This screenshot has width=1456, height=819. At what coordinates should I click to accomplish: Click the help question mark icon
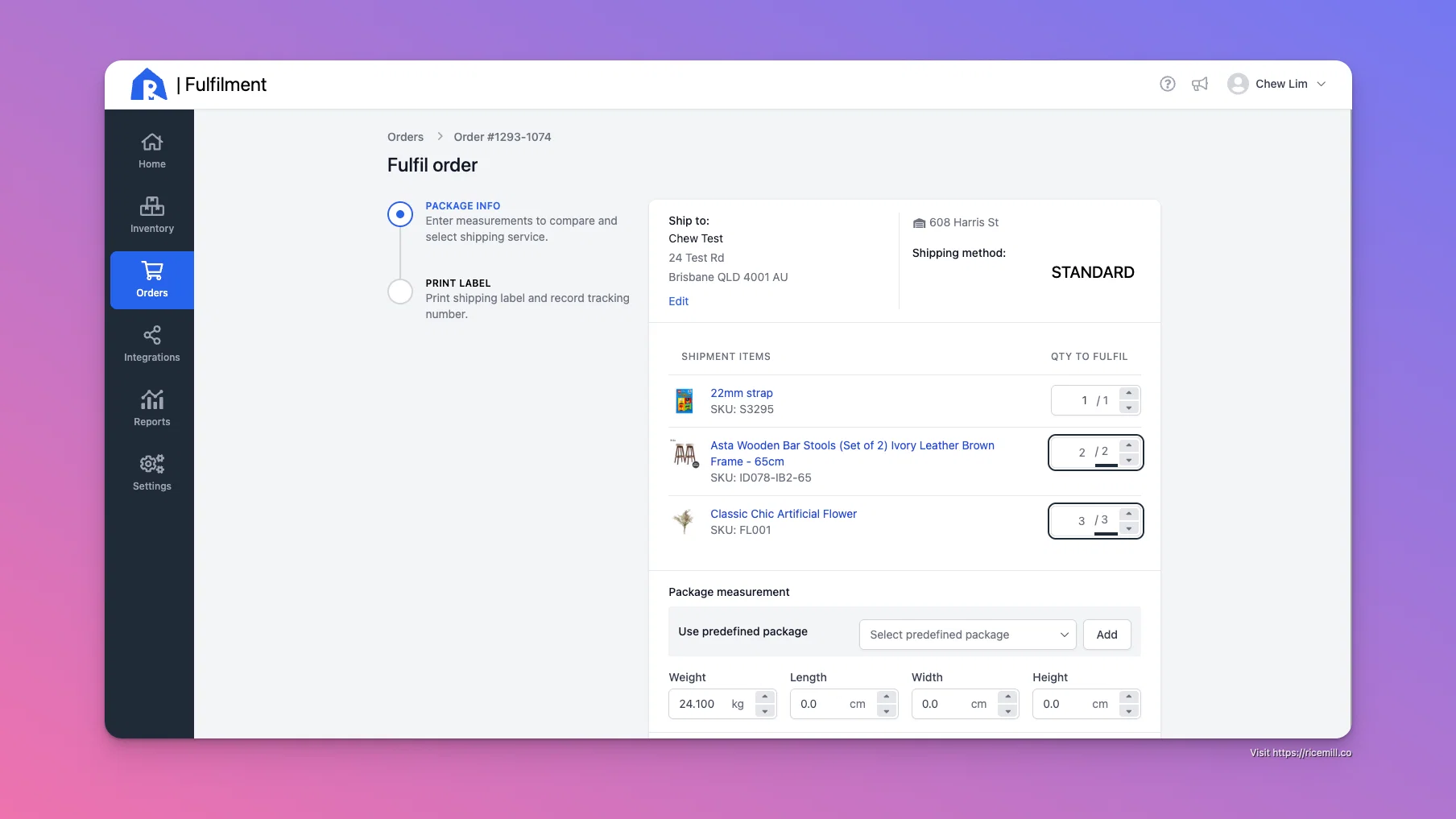point(1167,84)
